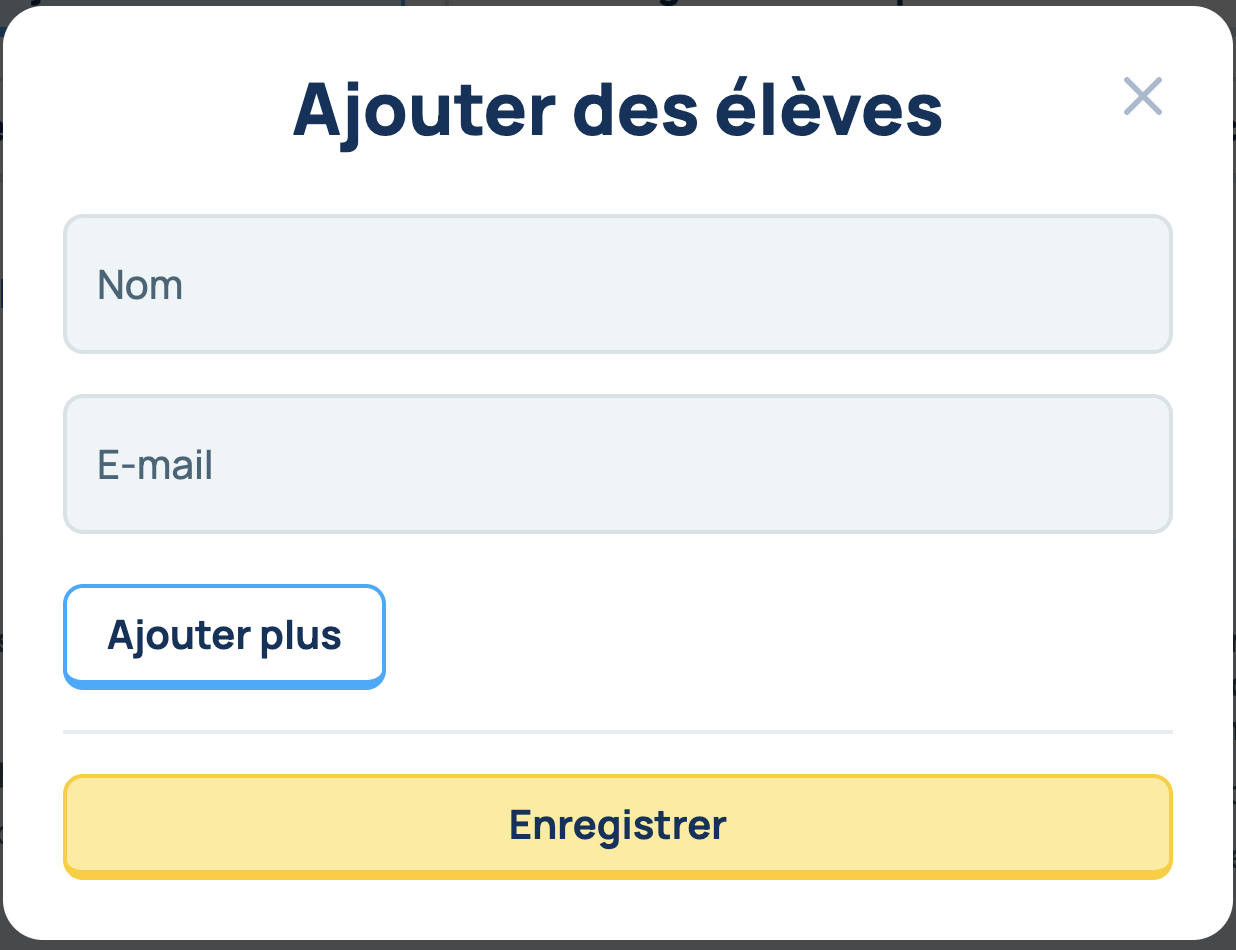The image size is (1236, 950).
Task: Click the X icon beside the title
Action: [1142, 97]
